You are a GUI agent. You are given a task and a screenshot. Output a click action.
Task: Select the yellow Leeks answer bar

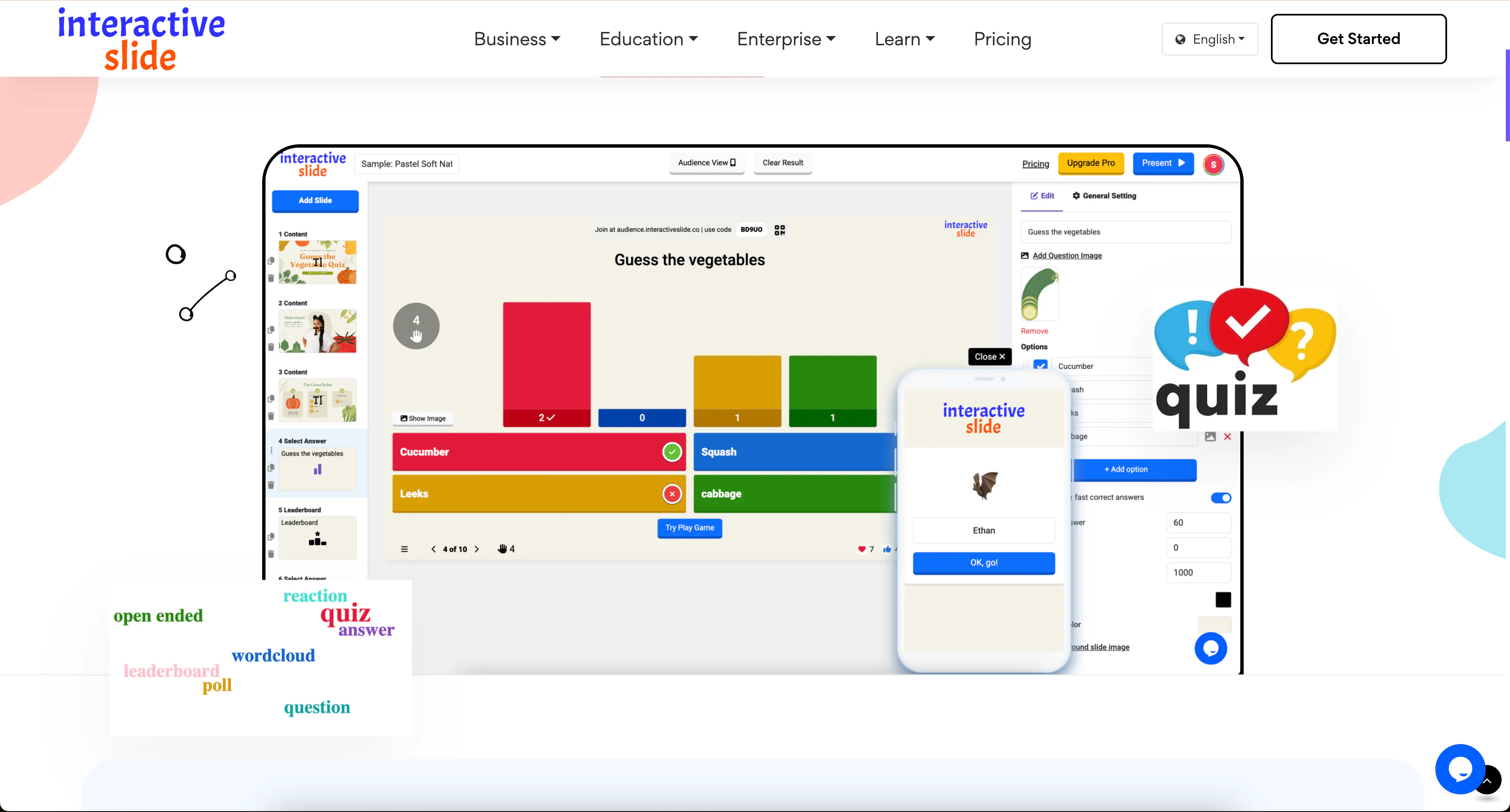(539, 494)
